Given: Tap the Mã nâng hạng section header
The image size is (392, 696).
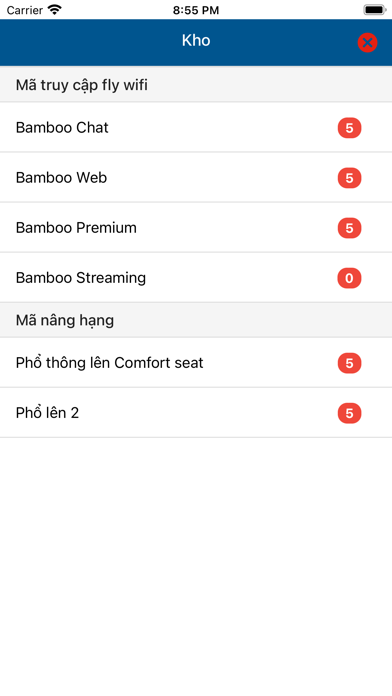Looking at the screenshot, I should [196, 320].
